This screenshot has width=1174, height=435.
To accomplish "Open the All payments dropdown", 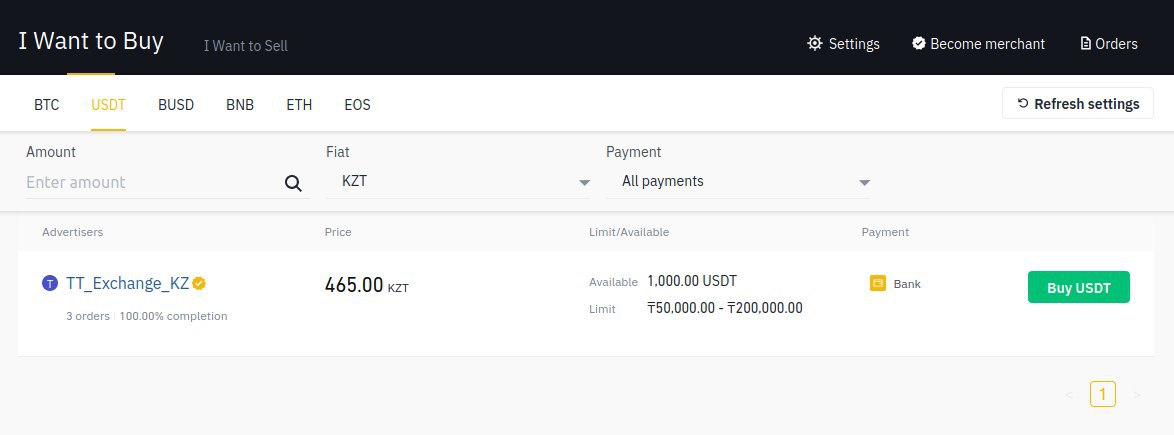I will click(x=738, y=181).
